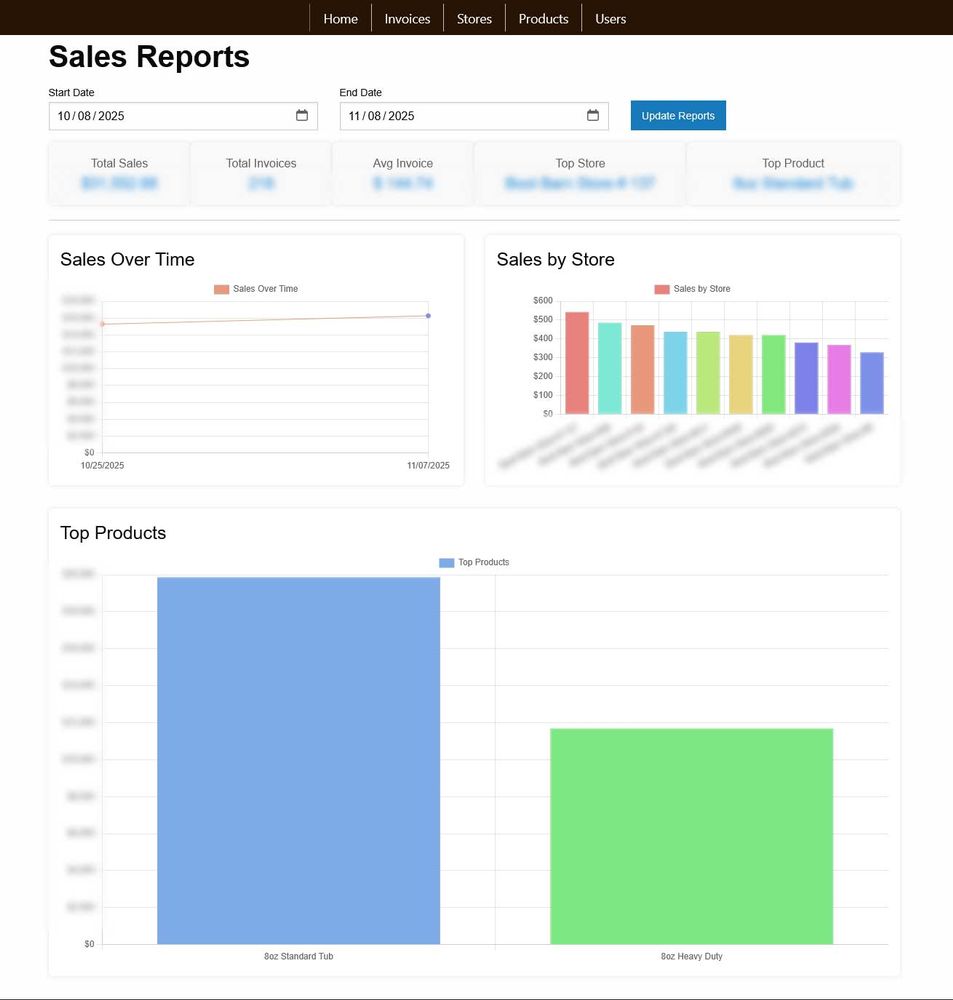Select the Total Sales summary card
Image resolution: width=953 pixels, height=1000 pixels.
tap(119, 174)
